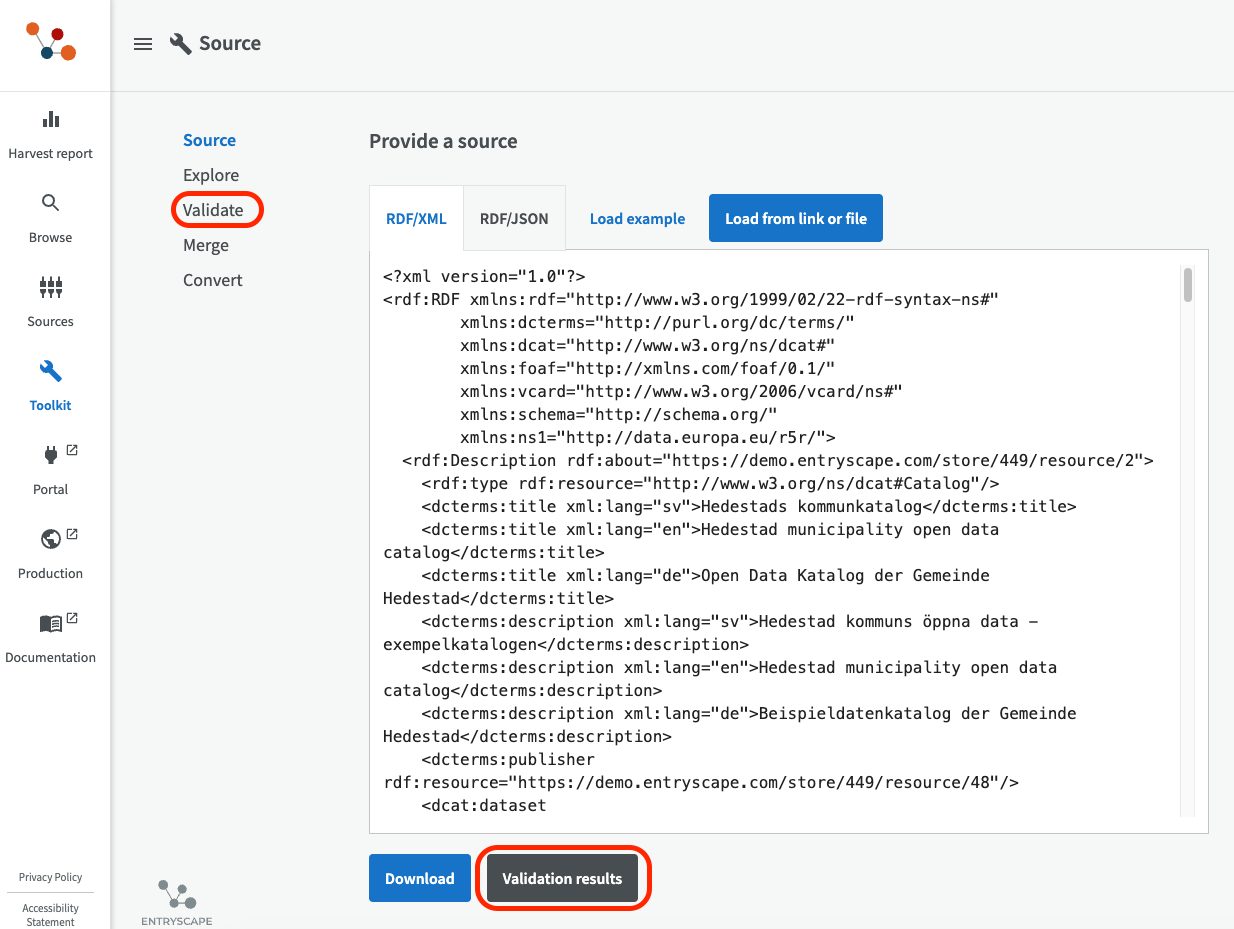Go to Validate in side menu

coord(213,210)
